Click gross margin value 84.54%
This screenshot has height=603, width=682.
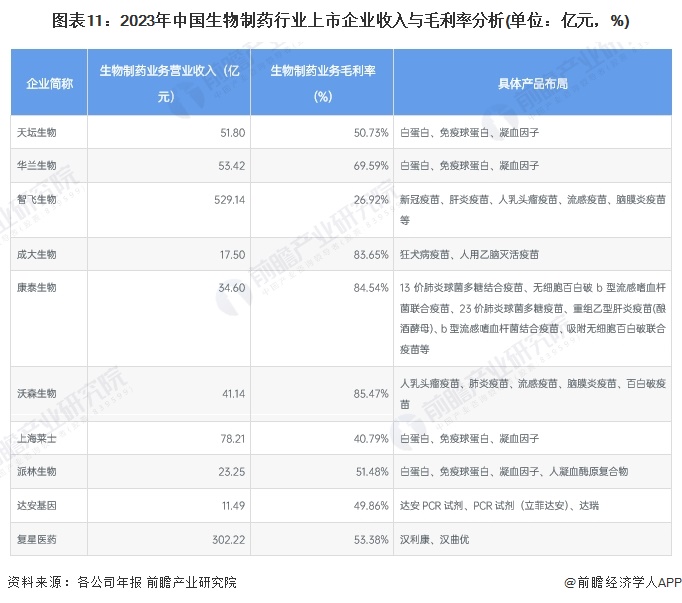tap(371, 288)
